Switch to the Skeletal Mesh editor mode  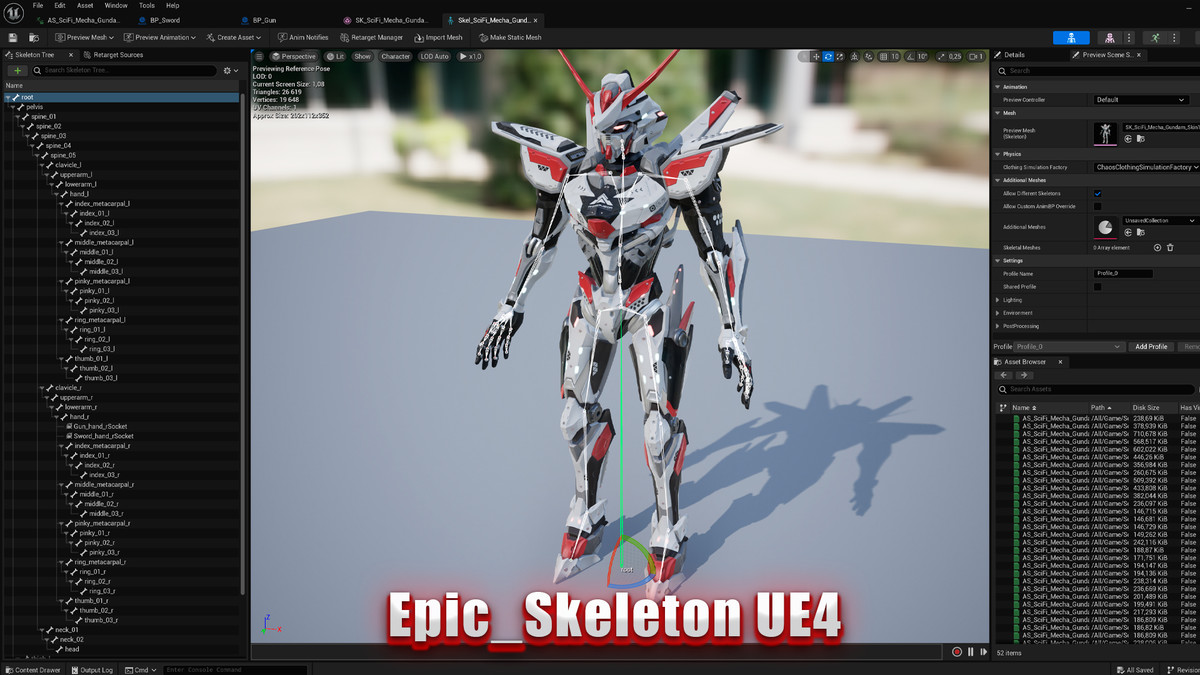tap(1110, 37)
